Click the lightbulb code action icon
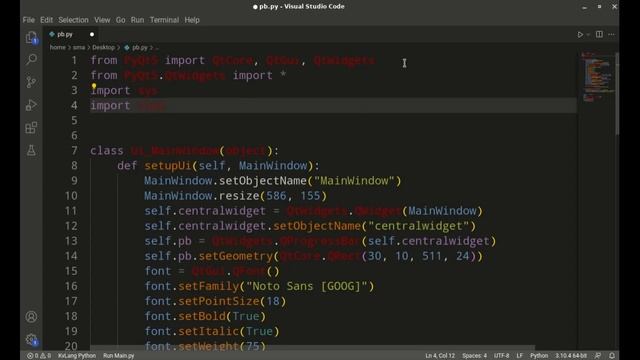The height and width of the screenshot is (360, 640). coord(94,86)
